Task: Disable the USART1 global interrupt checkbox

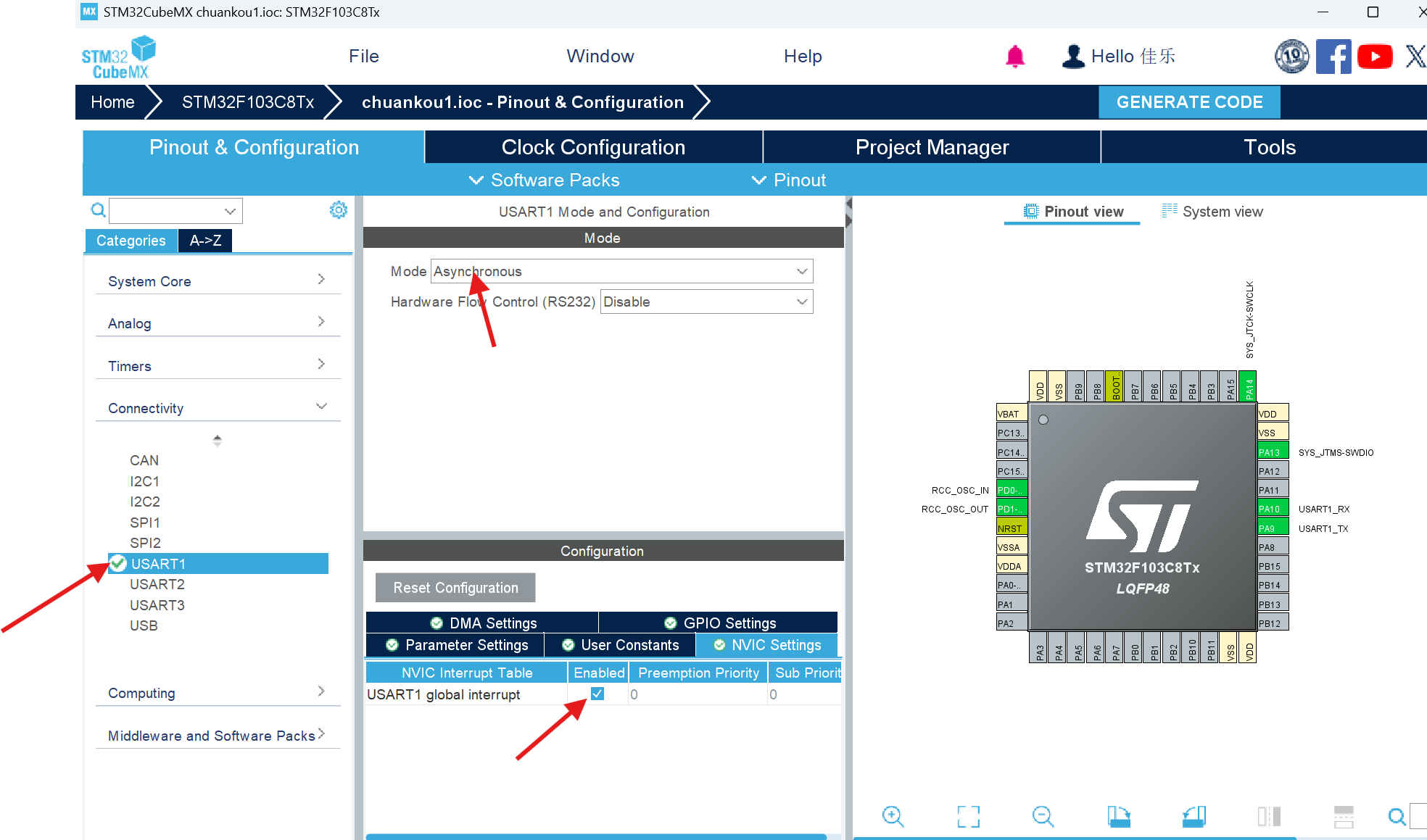Action: (x=597, y=694)
